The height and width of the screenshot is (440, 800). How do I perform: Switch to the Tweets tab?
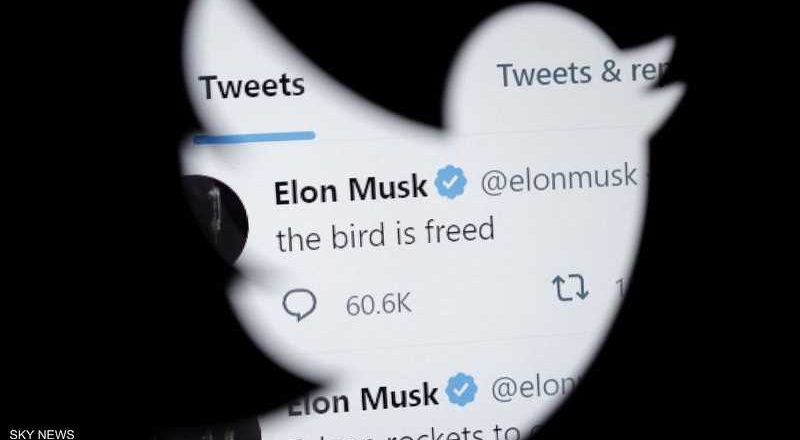[252, 86]
